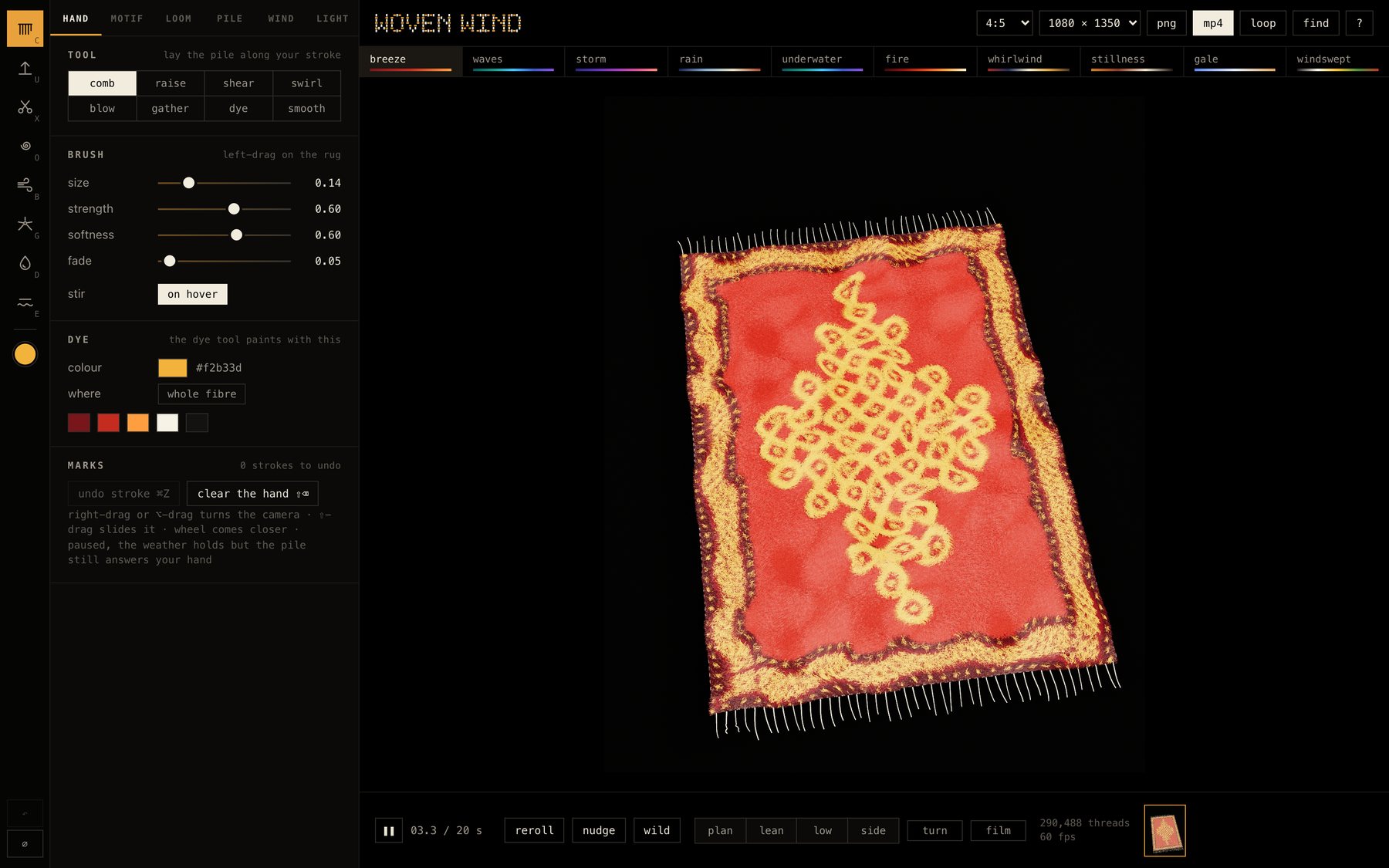Choose the whirlwind weather preset
This screenshot has height=868, width=1389.
[1028, 61]
